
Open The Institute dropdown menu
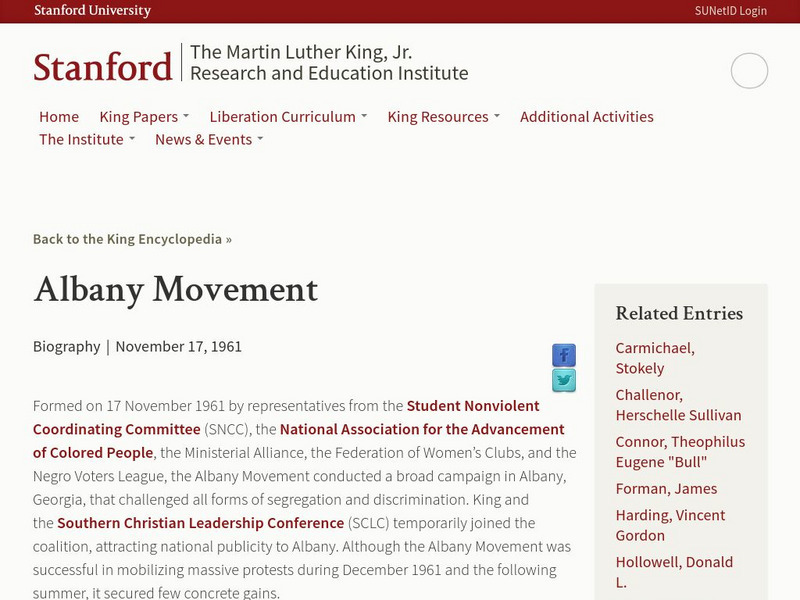tap(81, 139)
